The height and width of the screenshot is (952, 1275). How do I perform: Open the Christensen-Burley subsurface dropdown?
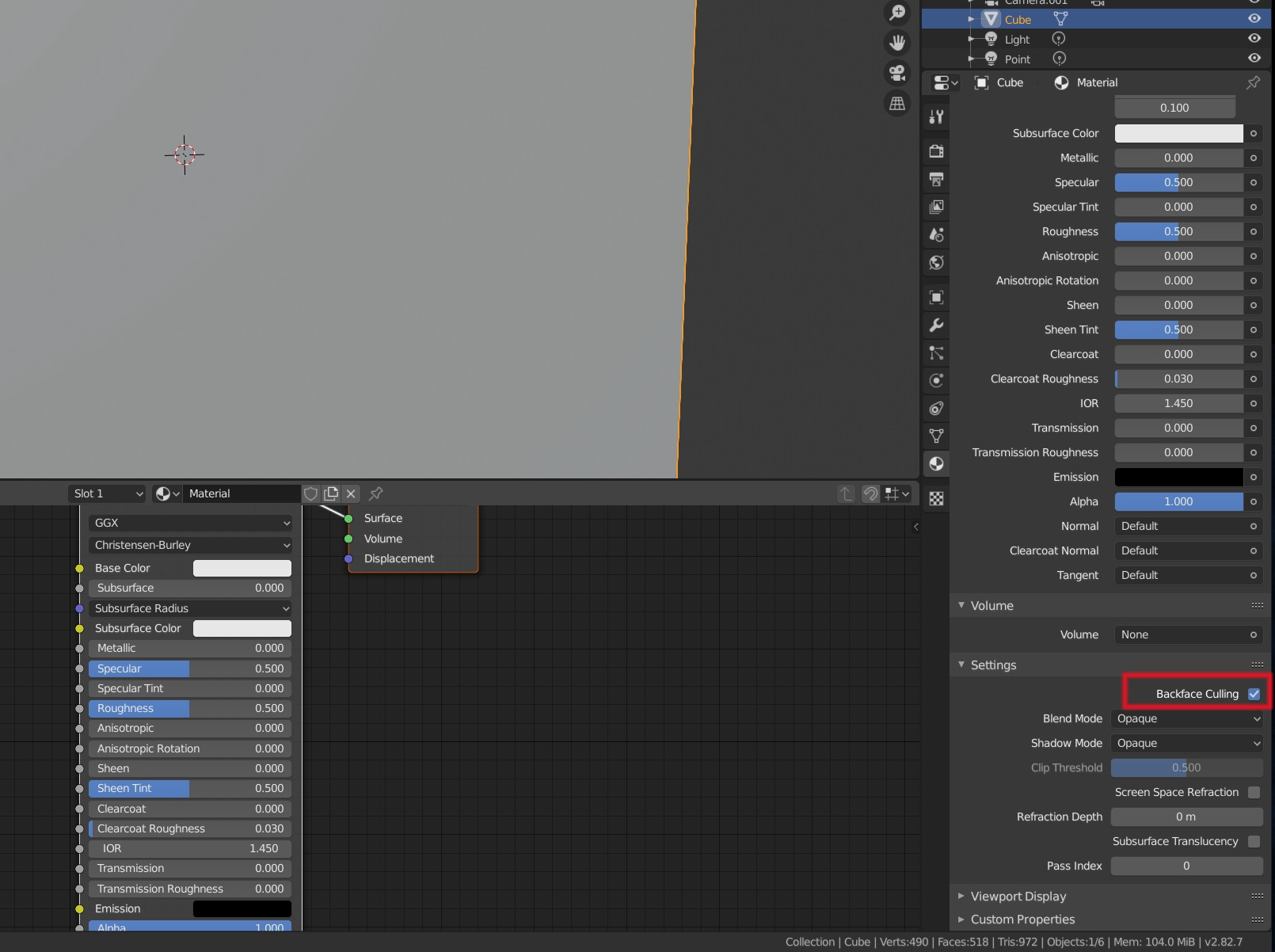[190, 545]
